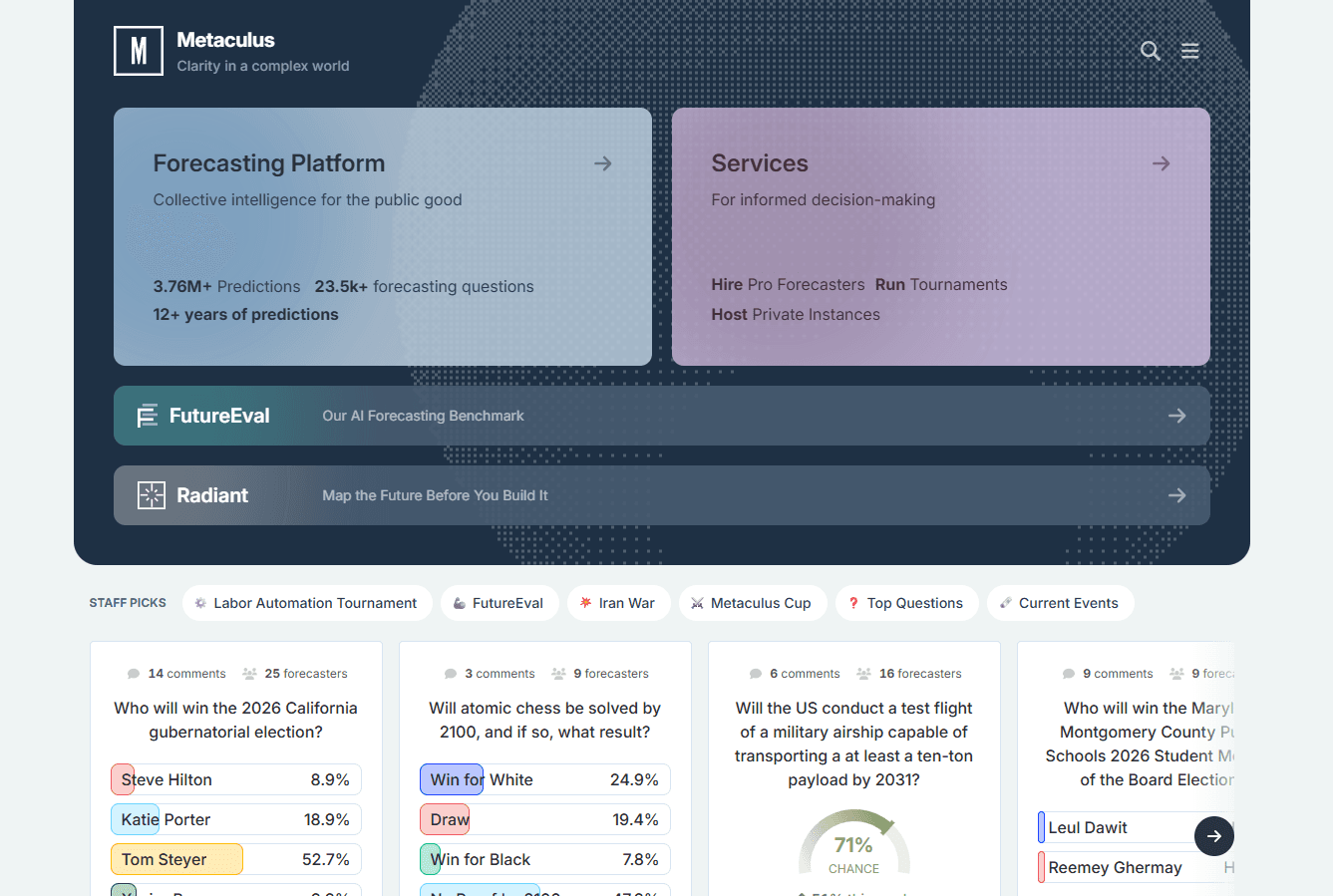The image size is (1333, 896).
Task: Click the FutureEval logo icon
Action: (x=148, y=416)
